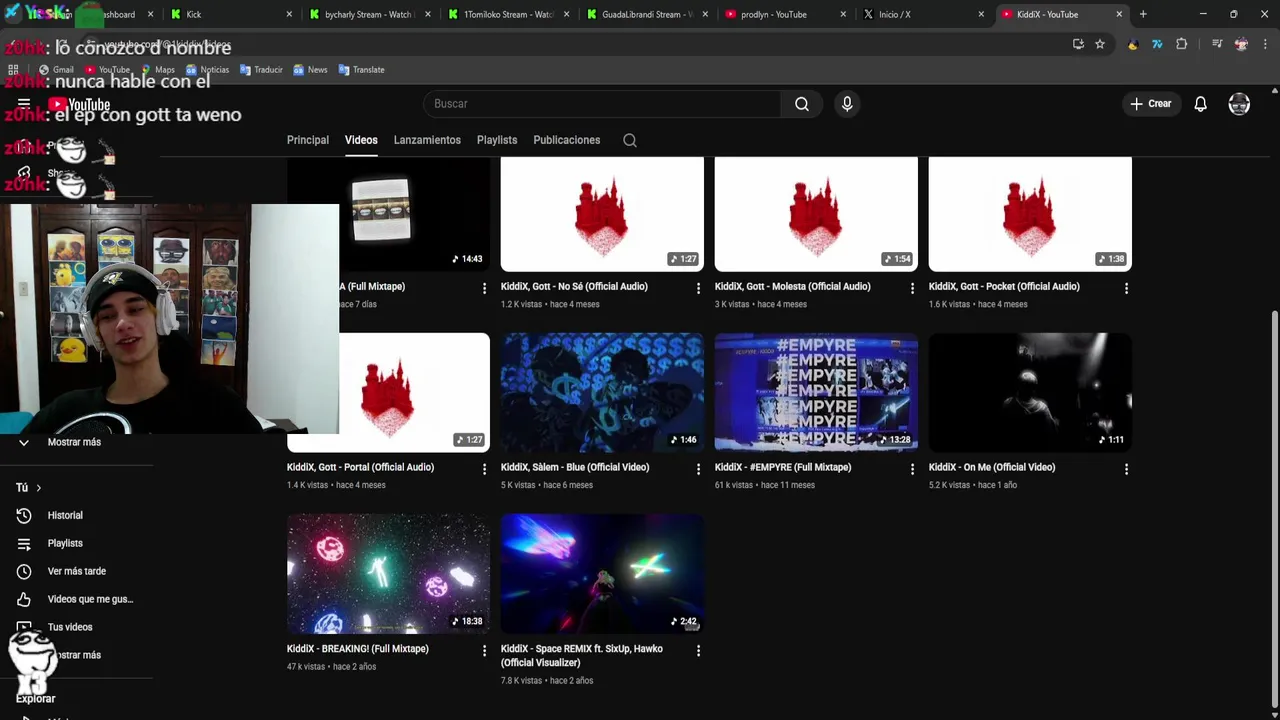Screen dimensions: 1280x720
Task: Open #EMPYRE Full Mixtape thumbnail
Action: (x=816, y=392)
